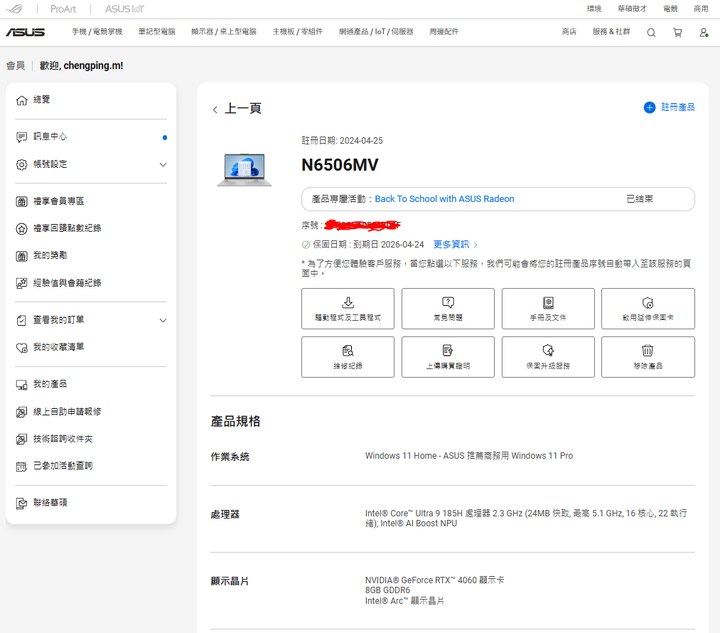Image resolution: width=720 pixels, height=633 pixels.
Task: Open the 驅動程式及工具程式 download tile
Action: pyautogui.click(x=348, y=308)
